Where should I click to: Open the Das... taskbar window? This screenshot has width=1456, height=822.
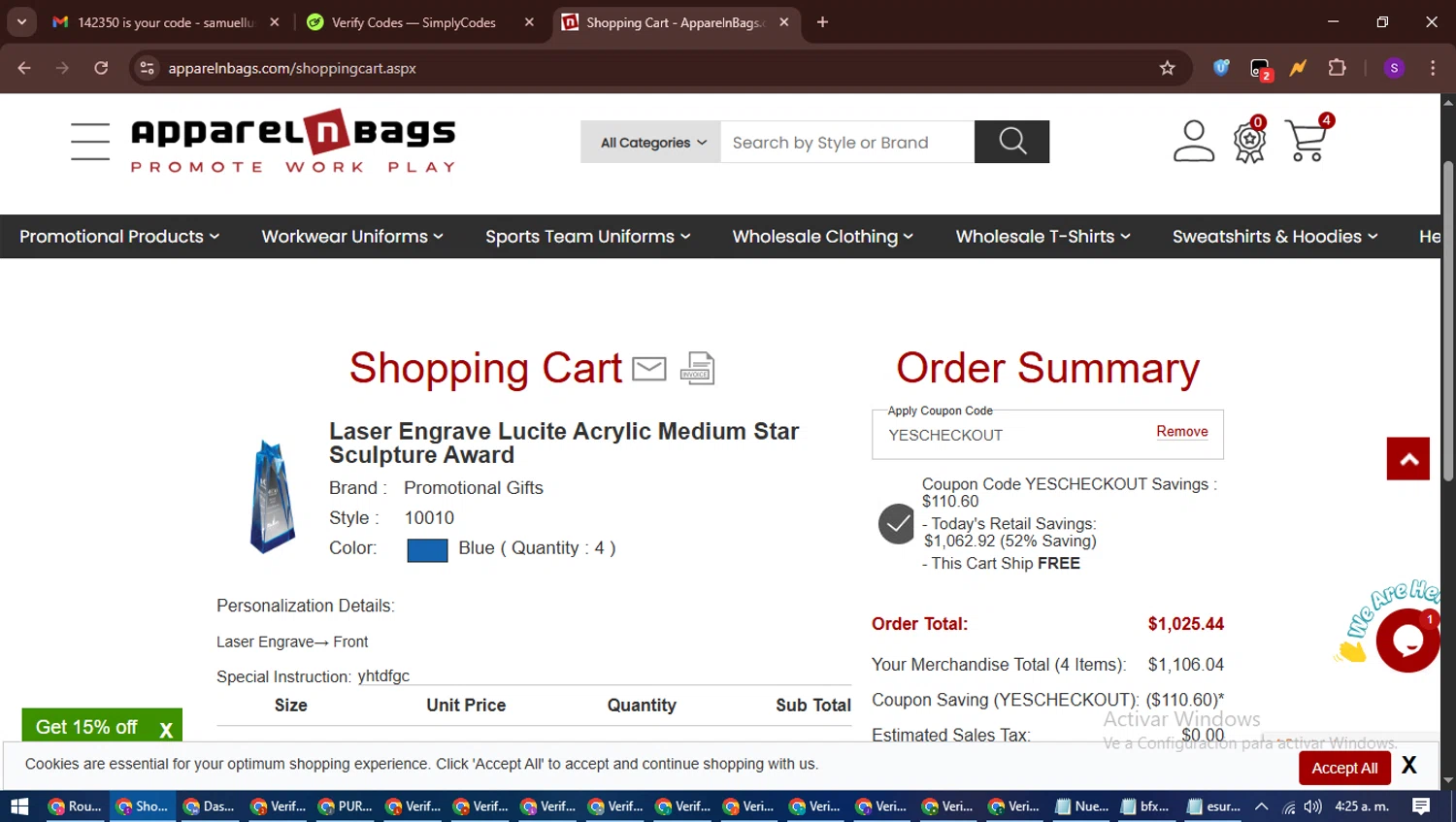click(x=211, y=806)
